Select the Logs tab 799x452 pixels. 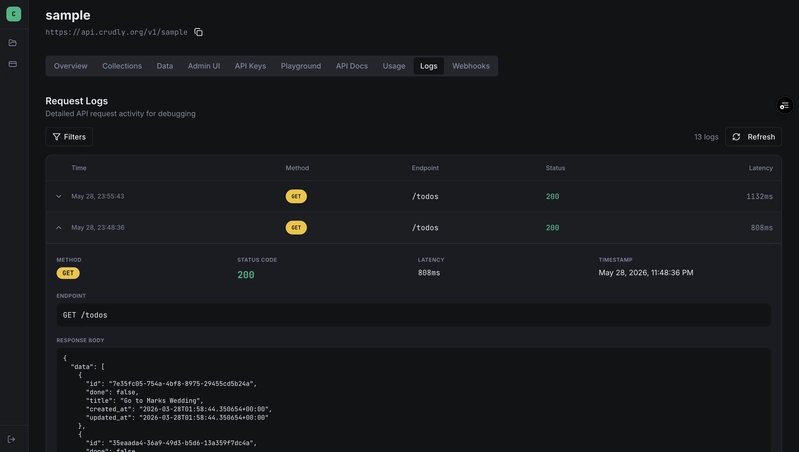click(x=429, y=66)
